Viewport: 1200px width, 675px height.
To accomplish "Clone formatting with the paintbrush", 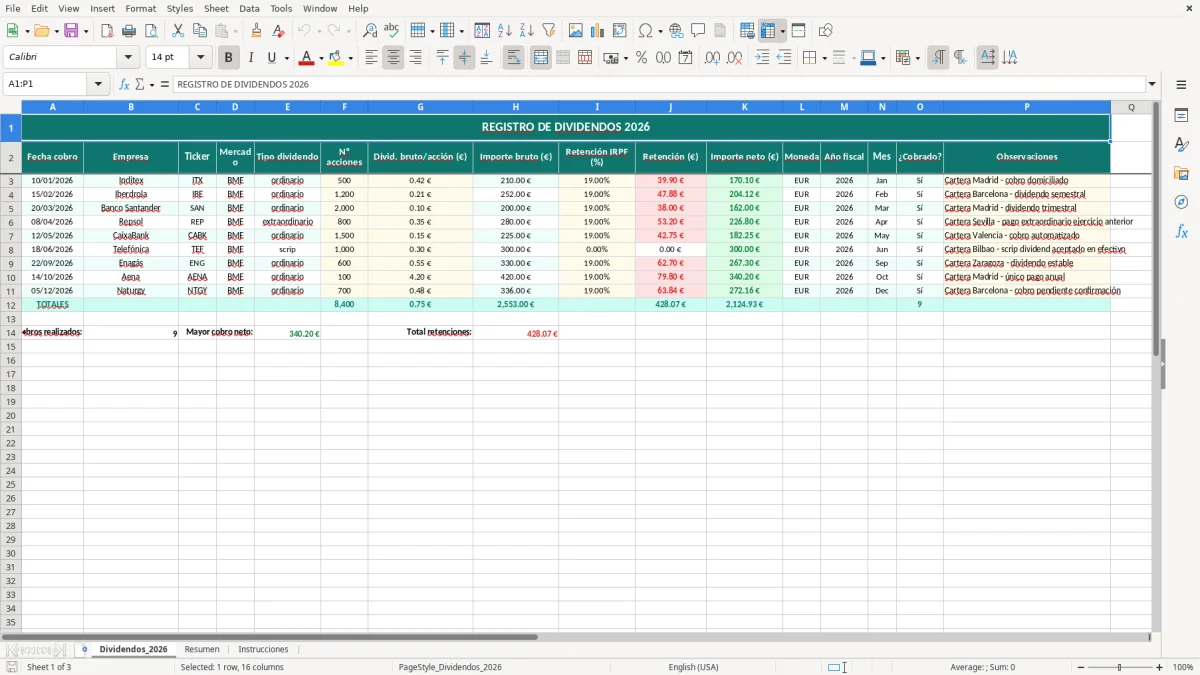I will click(256, 31).
